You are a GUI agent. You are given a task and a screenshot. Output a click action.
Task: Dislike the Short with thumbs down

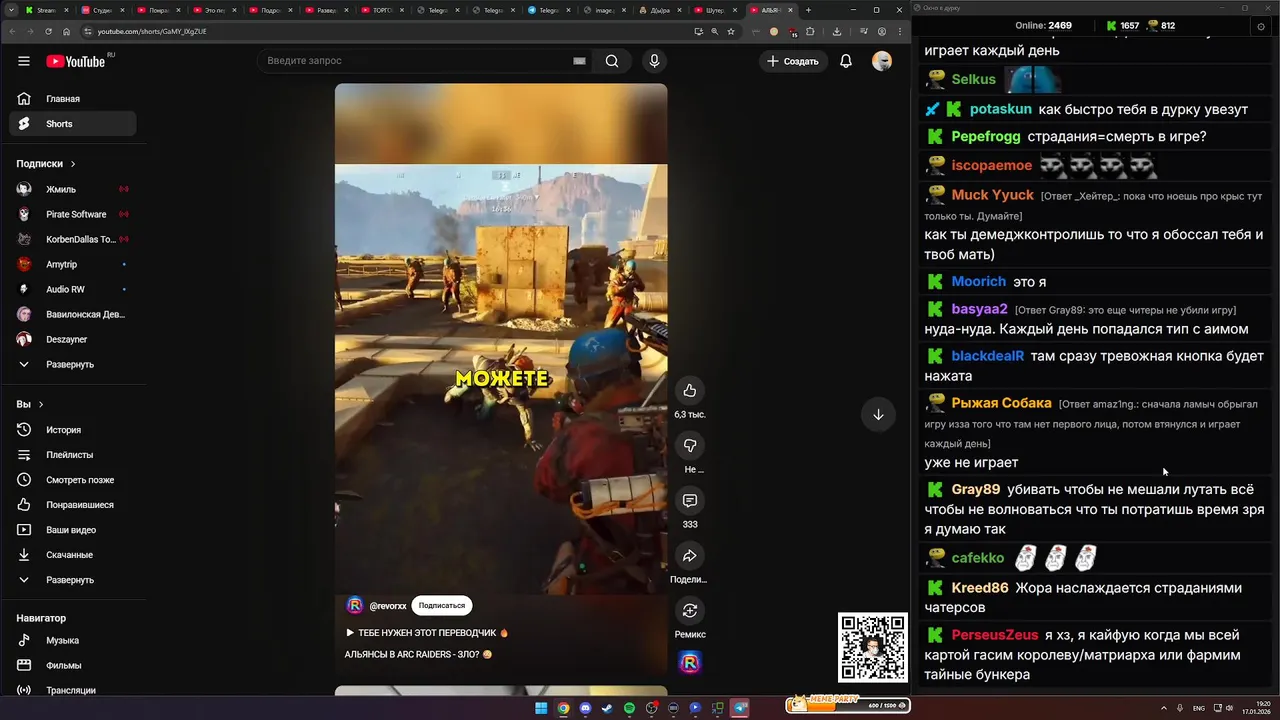coord(690,445)
